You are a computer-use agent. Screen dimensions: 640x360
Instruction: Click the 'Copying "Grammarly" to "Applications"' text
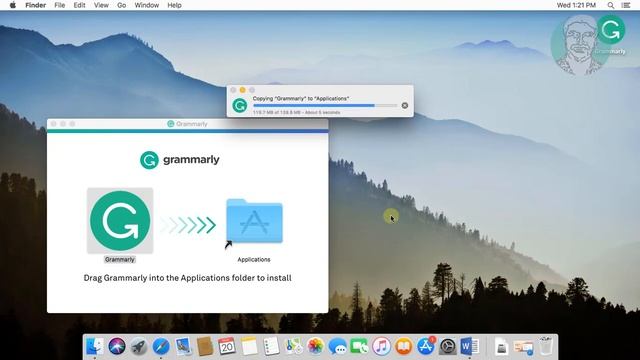point(301,98)
